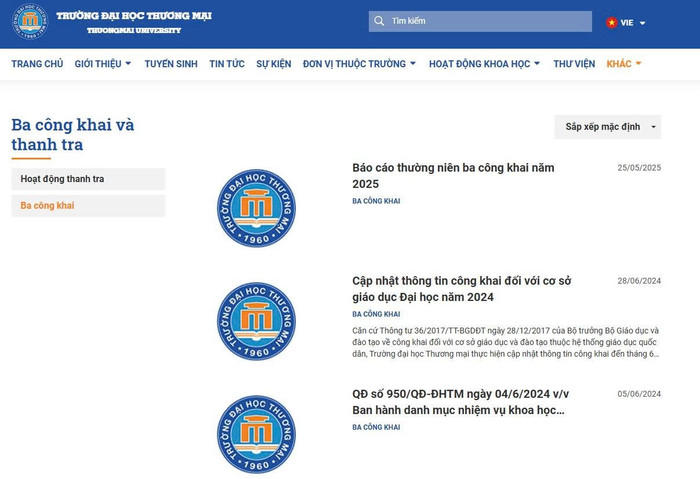Screen dimensions: 700x479
Task: Expand the Đơn vị thuộc trường menu
Action: [359, 64]
